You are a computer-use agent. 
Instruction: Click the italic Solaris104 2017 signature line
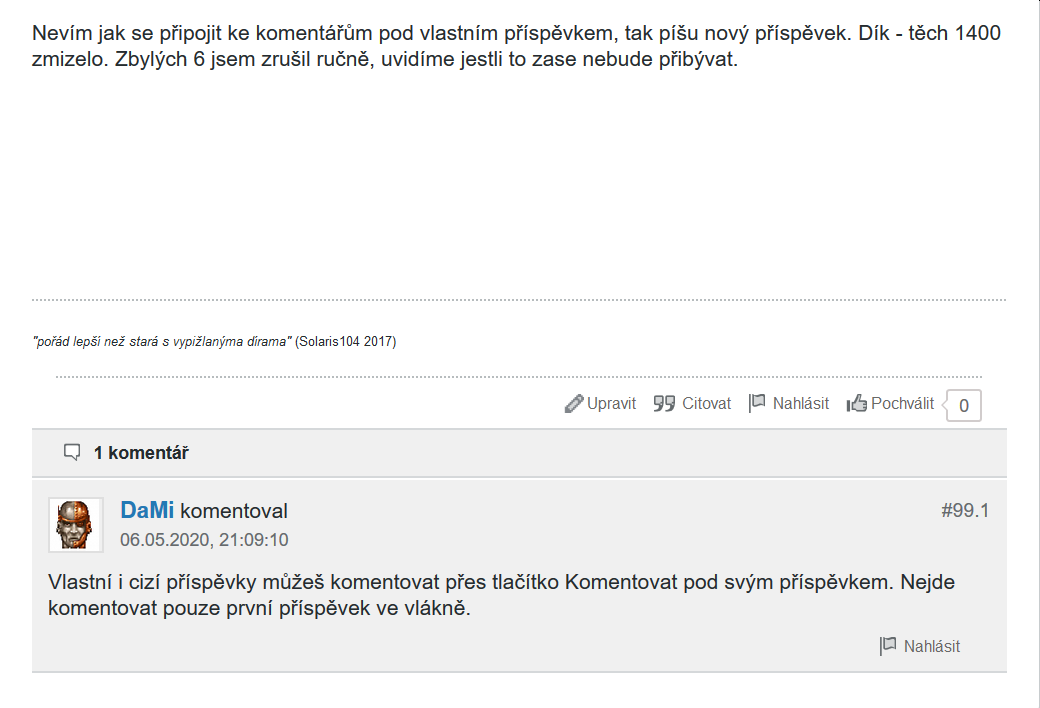[214, 342]
